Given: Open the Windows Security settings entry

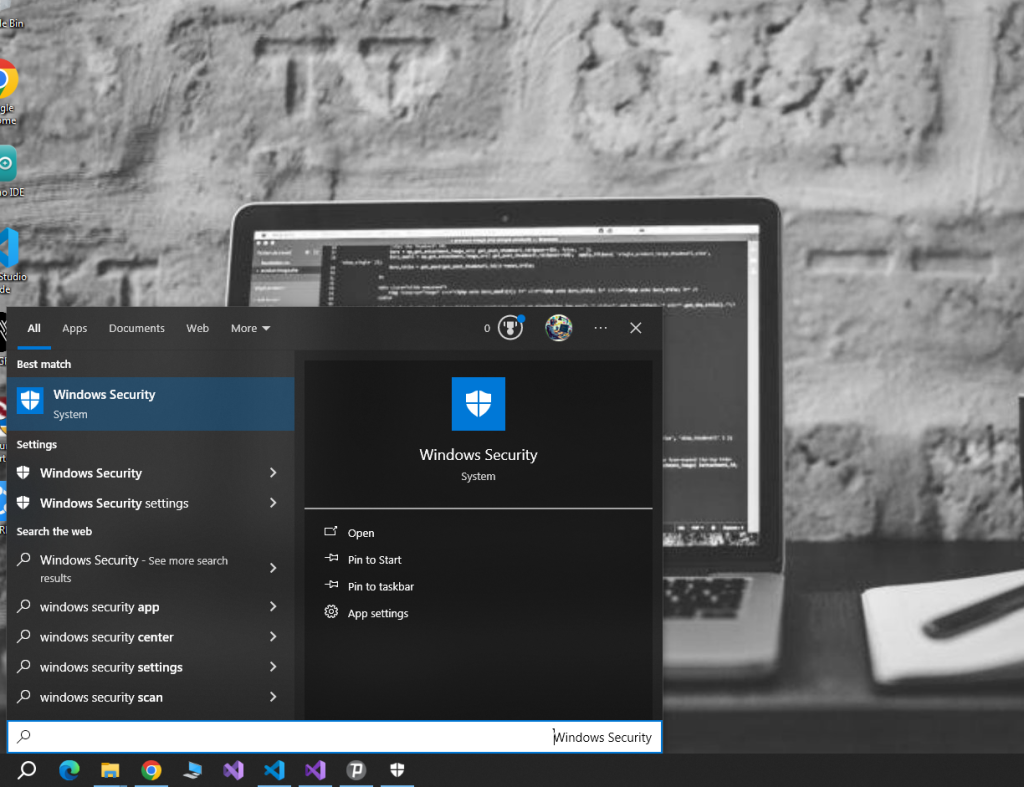Looking at the screenshot, I should tap(91, 473).
